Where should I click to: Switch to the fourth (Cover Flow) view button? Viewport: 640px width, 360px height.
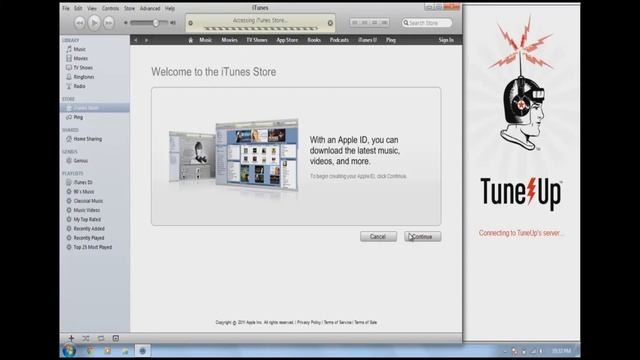(x=384, y=23)
